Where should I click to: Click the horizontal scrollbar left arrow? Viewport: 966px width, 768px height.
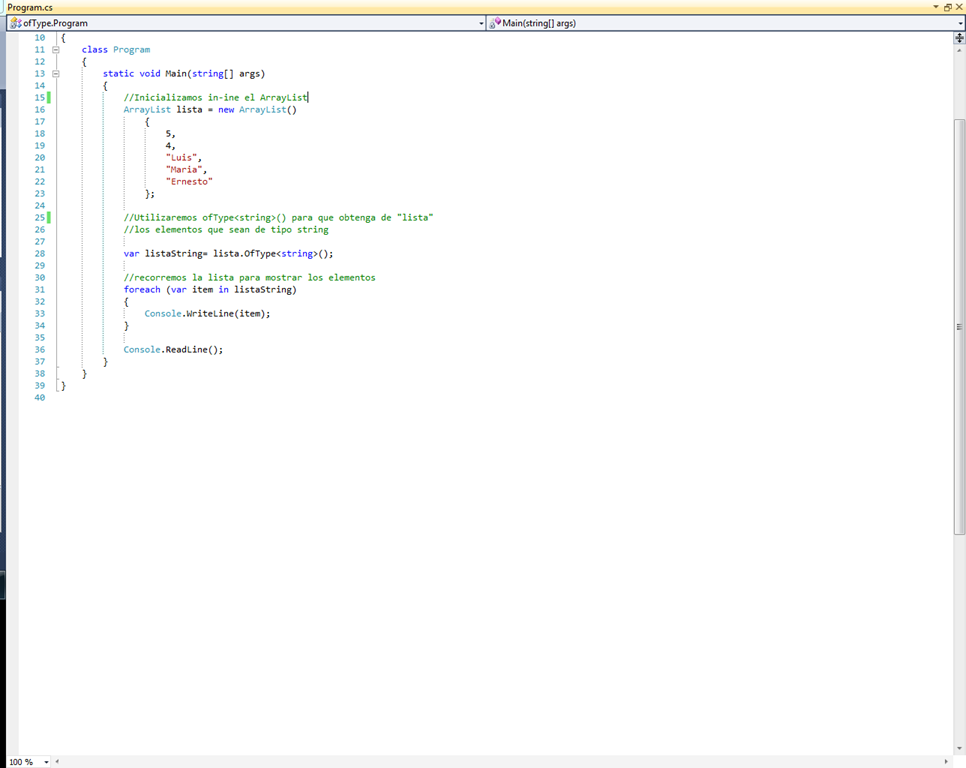coord(57,762)
